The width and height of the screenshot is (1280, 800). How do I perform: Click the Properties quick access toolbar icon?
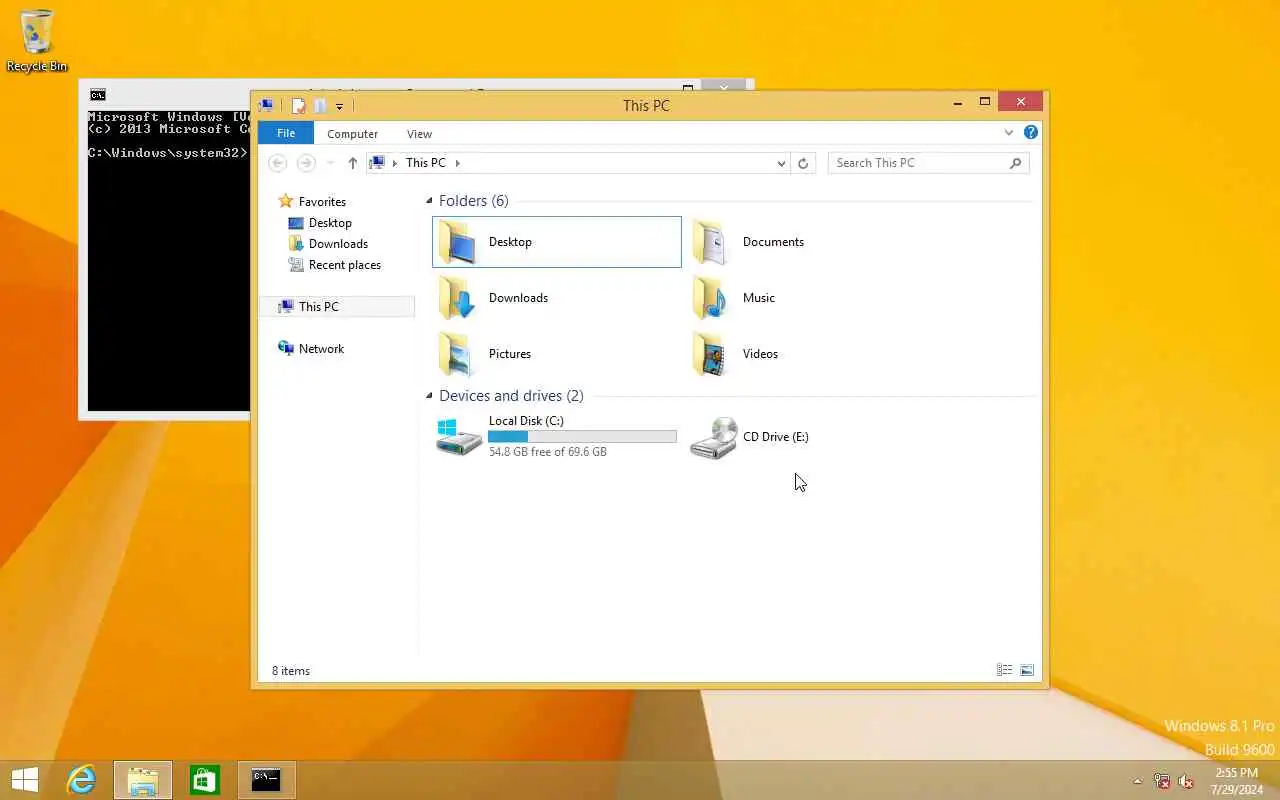click(x=298, y=105)
